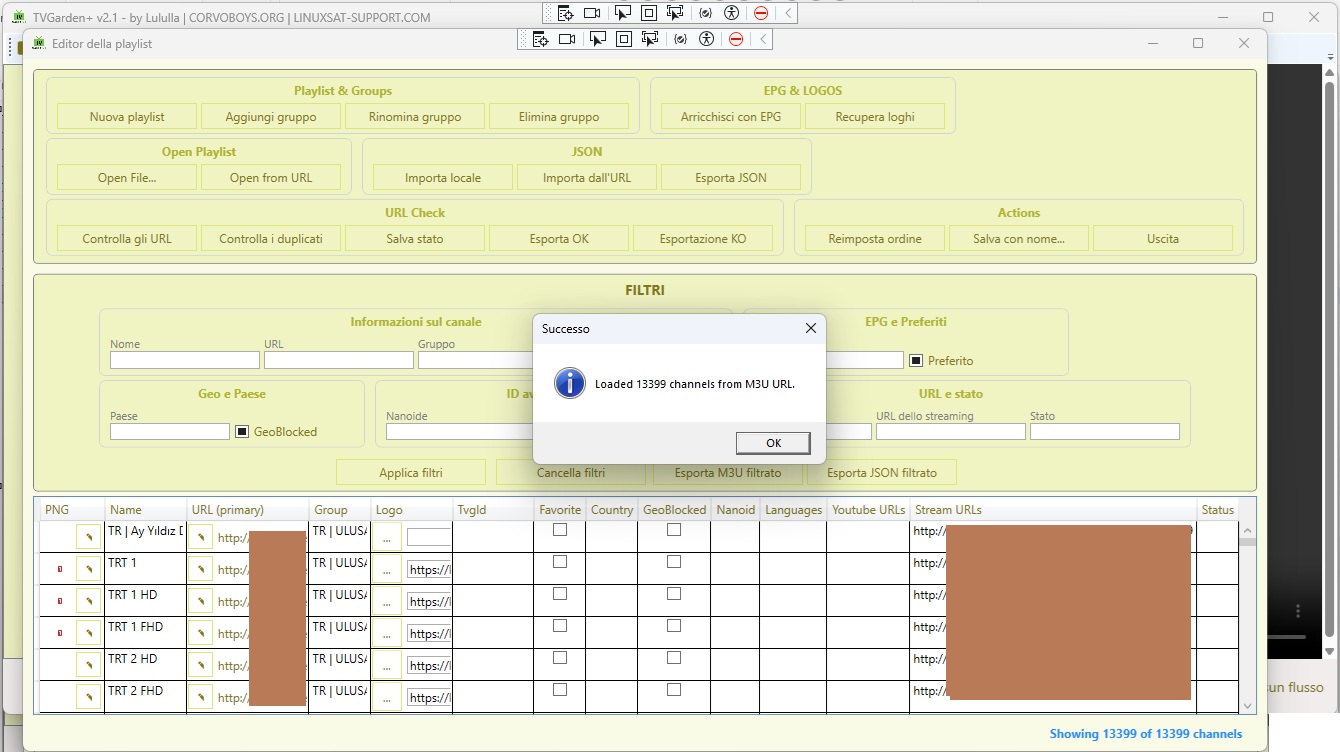Click Go to Live Visual Tree icon in Editor della playlist toolbar

coord(541,39)
